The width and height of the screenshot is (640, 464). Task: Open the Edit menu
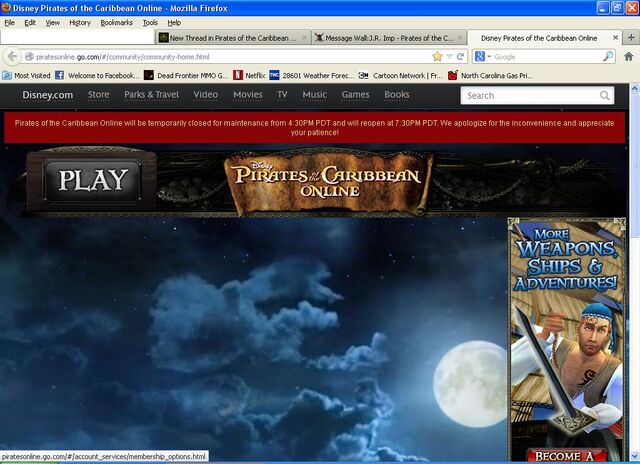tap(30, 23)
